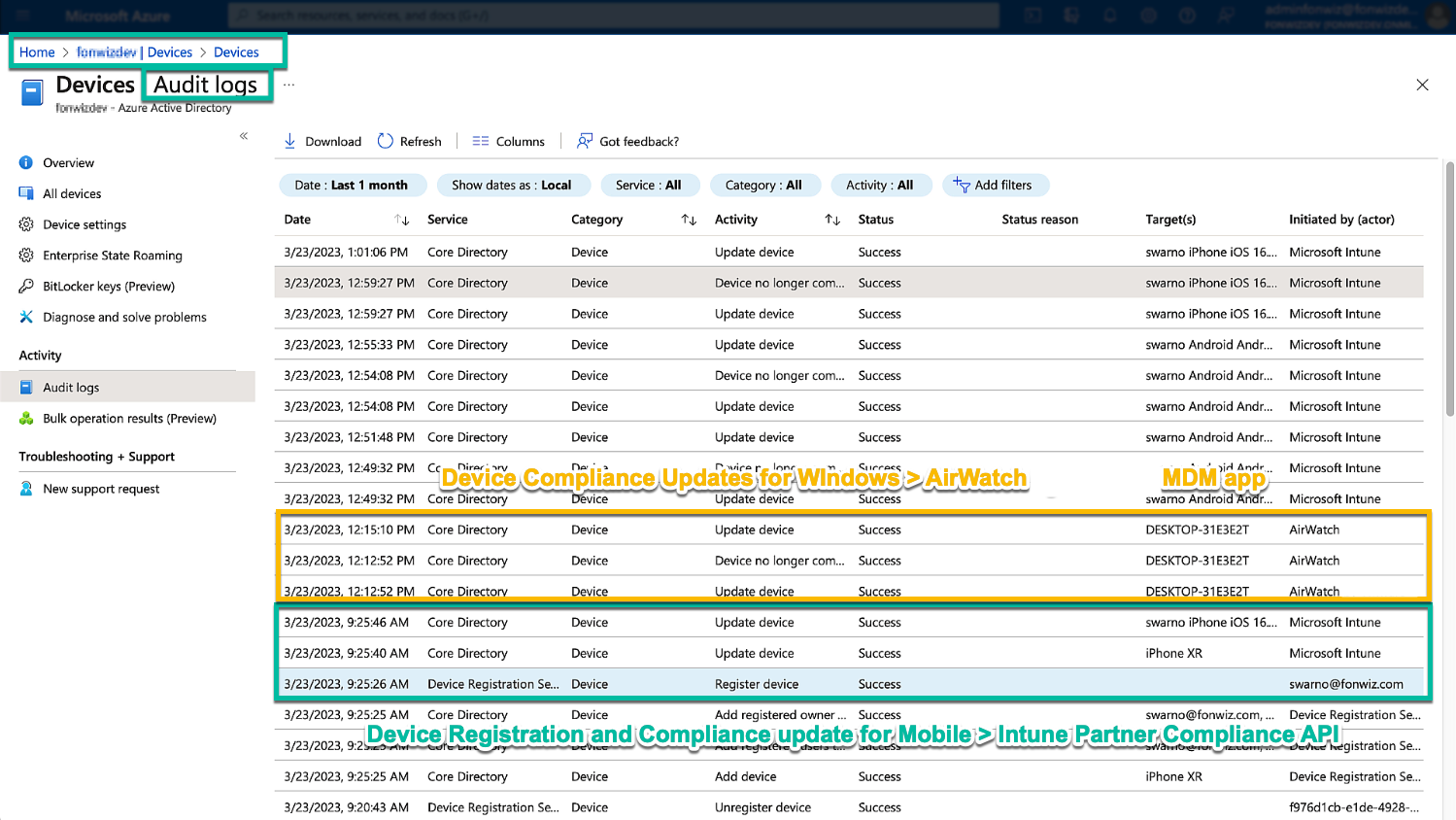Image resolution: width=1456 pixels, height=820 pixels.
Task: Click the Got feedback icon
Action: (x=584, y=142)
